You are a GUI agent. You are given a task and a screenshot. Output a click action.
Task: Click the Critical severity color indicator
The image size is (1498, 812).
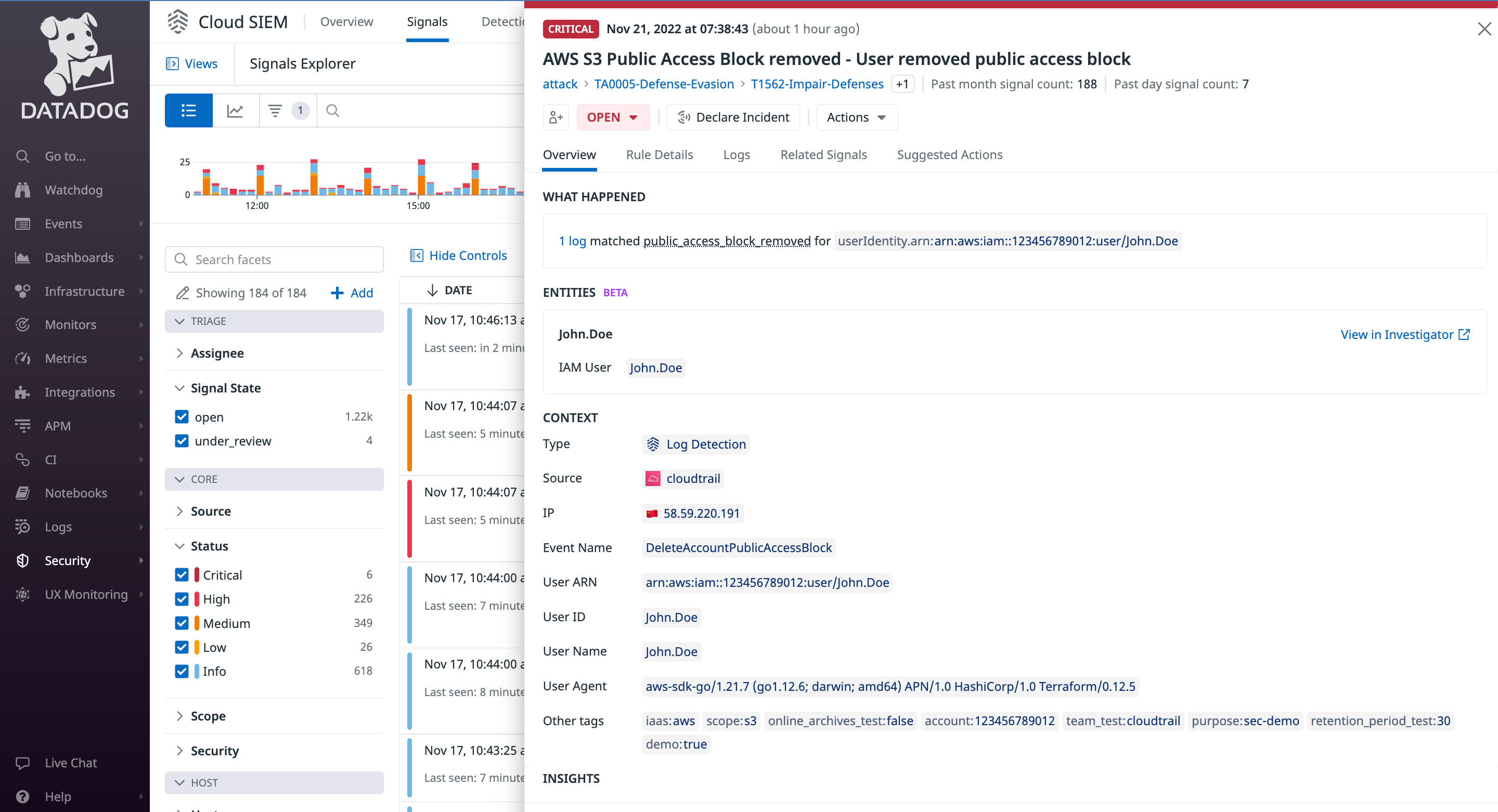click(196, 574)
